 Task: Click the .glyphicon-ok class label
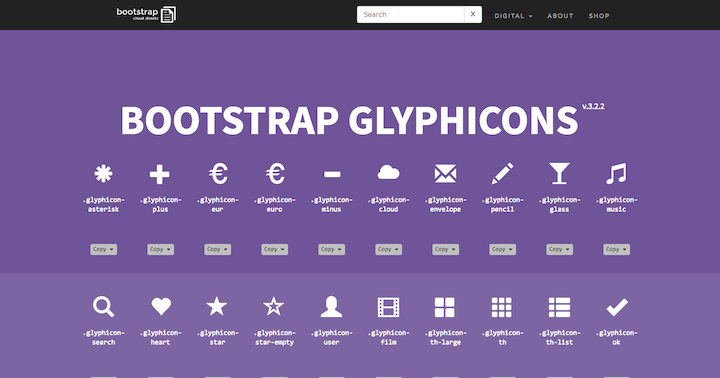tap(616, 337)
